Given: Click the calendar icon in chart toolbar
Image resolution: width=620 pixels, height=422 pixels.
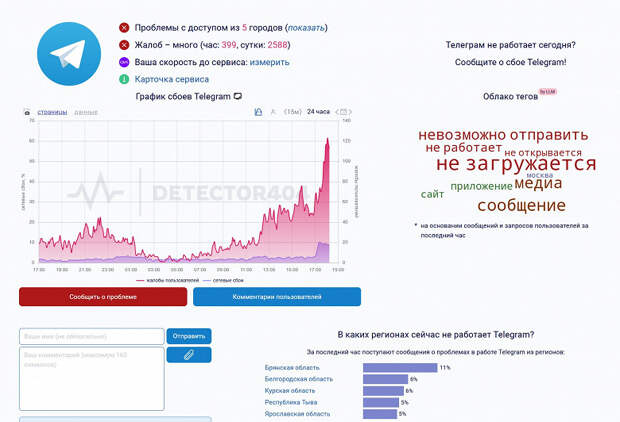Looking at the screenshot, I should [x=344, y=112].
